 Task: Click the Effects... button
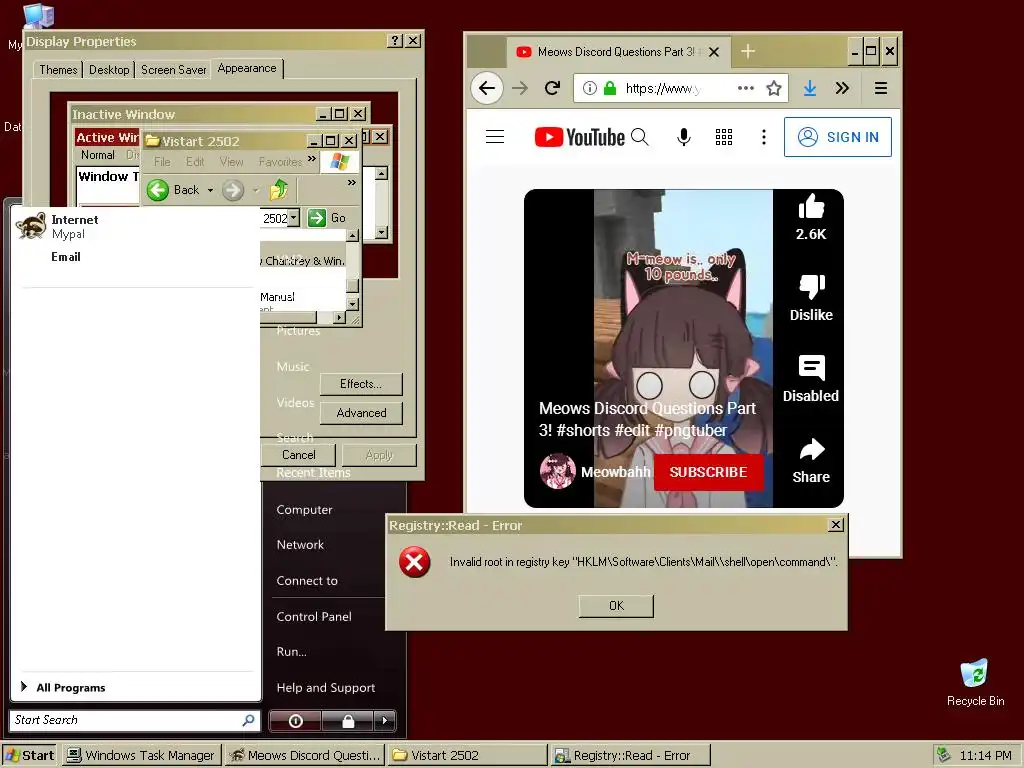tap(360, 384)
